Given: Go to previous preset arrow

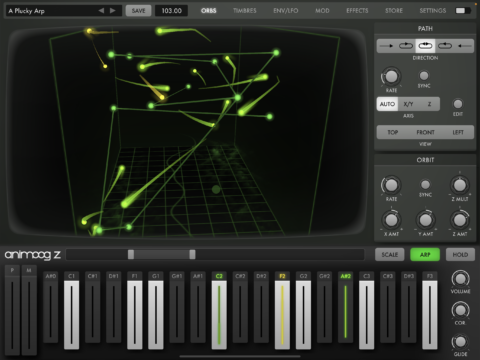Looking at the screenshot, I should click(x=101, y=11).
